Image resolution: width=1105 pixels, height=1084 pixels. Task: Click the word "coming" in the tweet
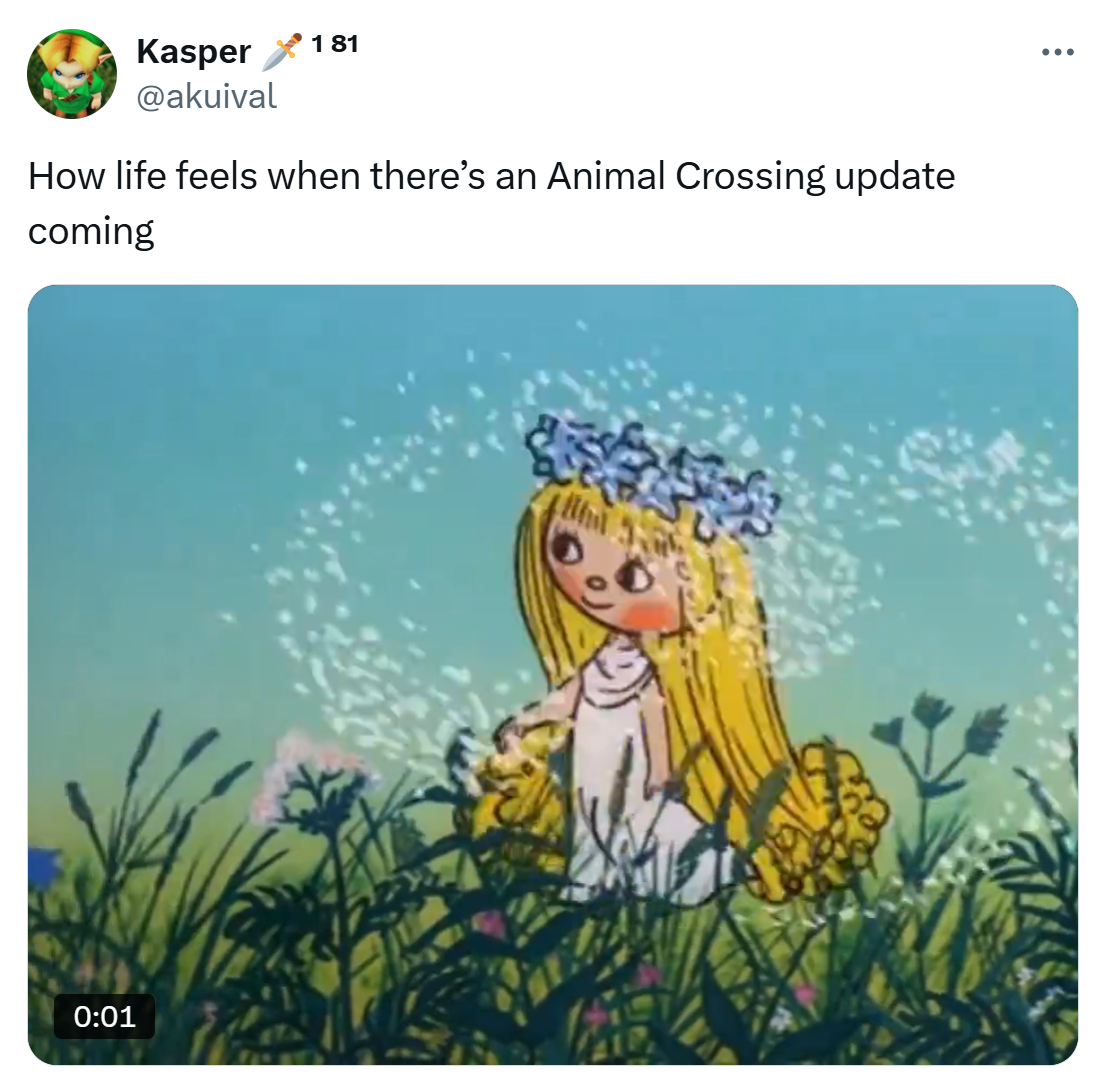click(91, 230)
